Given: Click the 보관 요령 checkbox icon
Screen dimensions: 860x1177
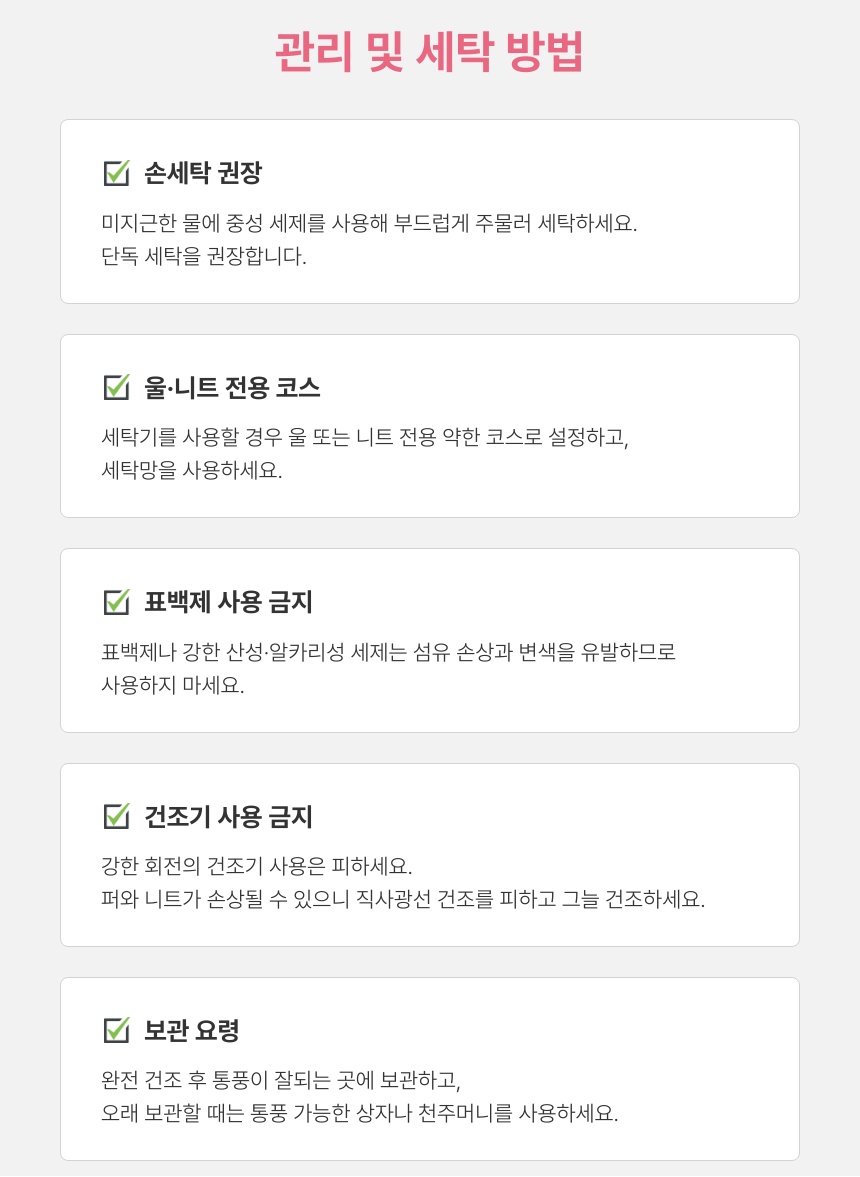Looking at the screenshot, I should pos(116,1030).
